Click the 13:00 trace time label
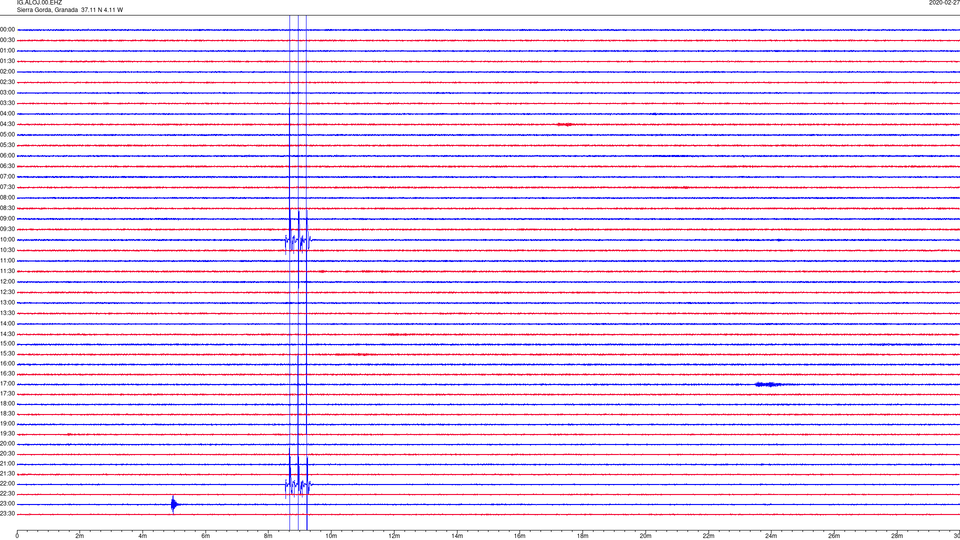 point(7,302)
